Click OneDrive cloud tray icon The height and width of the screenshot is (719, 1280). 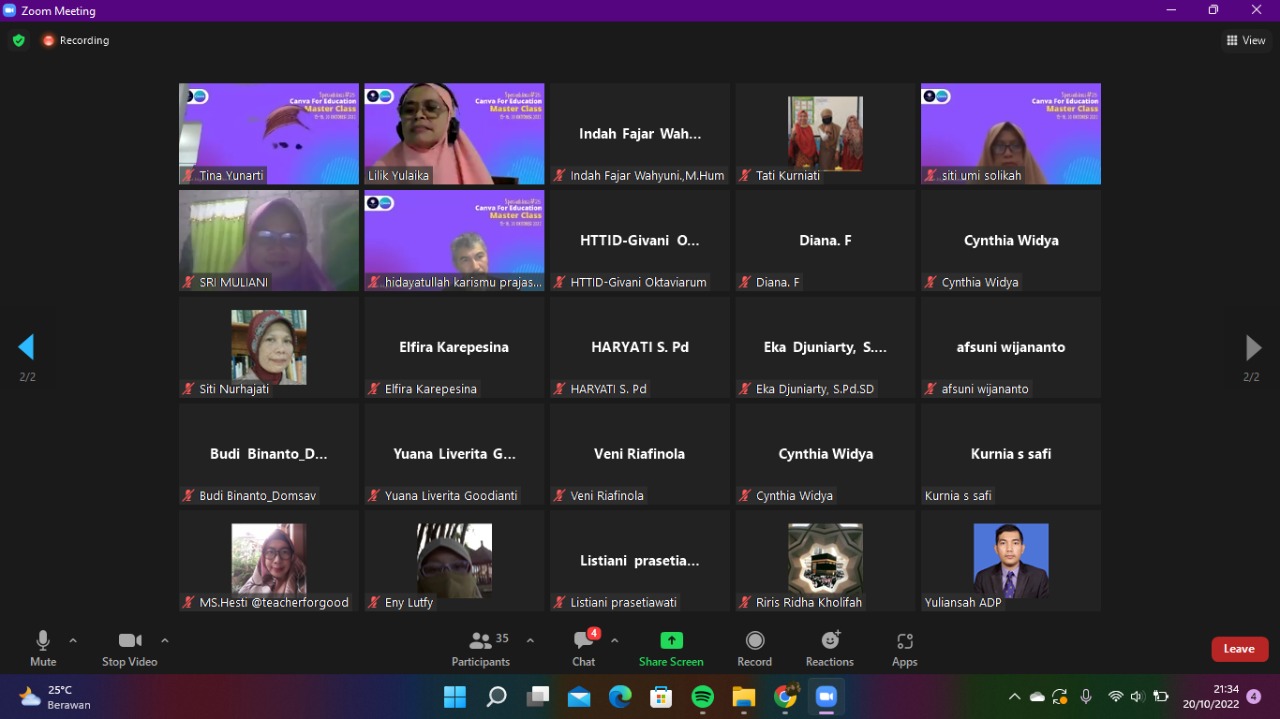[x=1037, y=697]
